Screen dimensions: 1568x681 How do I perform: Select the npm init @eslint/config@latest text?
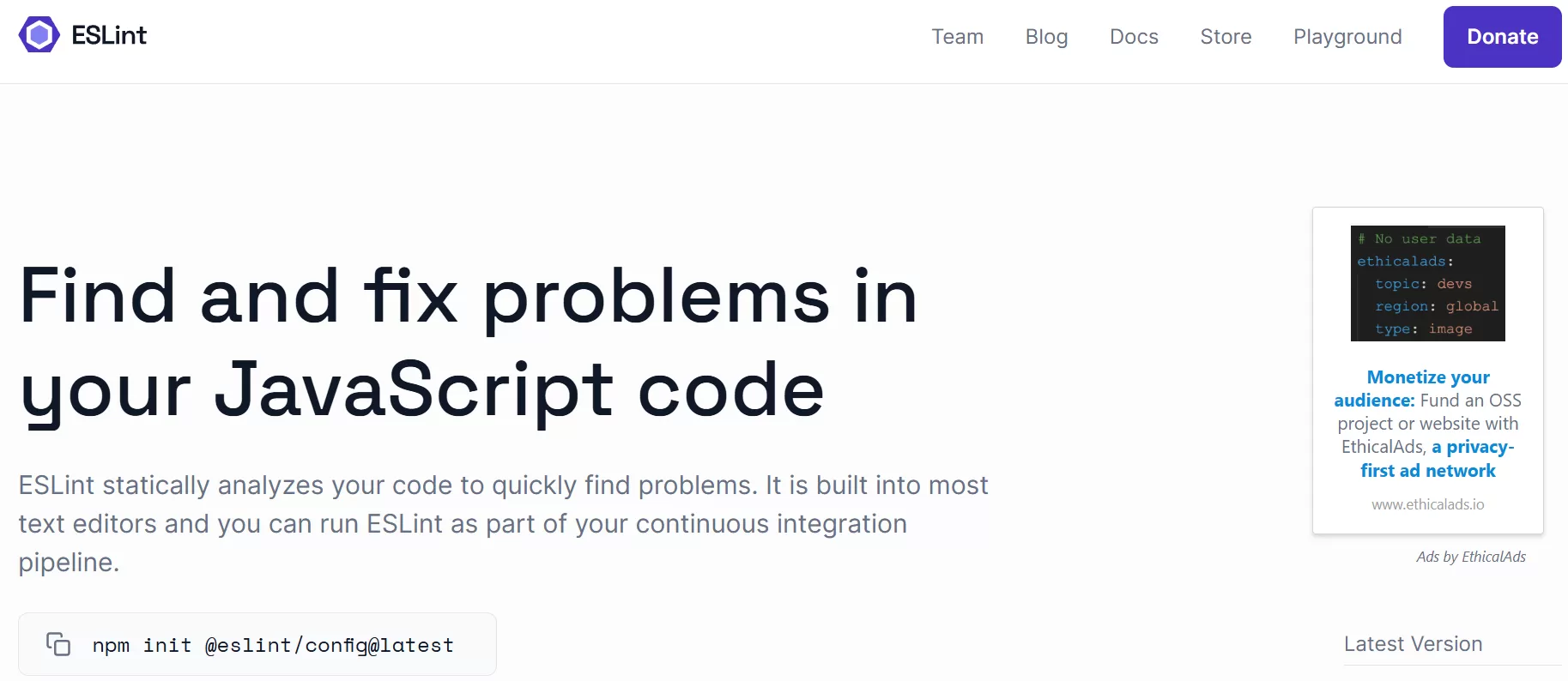273,645
